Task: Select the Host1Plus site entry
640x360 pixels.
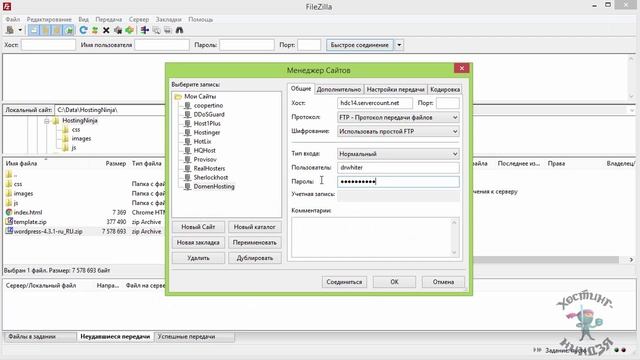Action: [x=207, y=123]
